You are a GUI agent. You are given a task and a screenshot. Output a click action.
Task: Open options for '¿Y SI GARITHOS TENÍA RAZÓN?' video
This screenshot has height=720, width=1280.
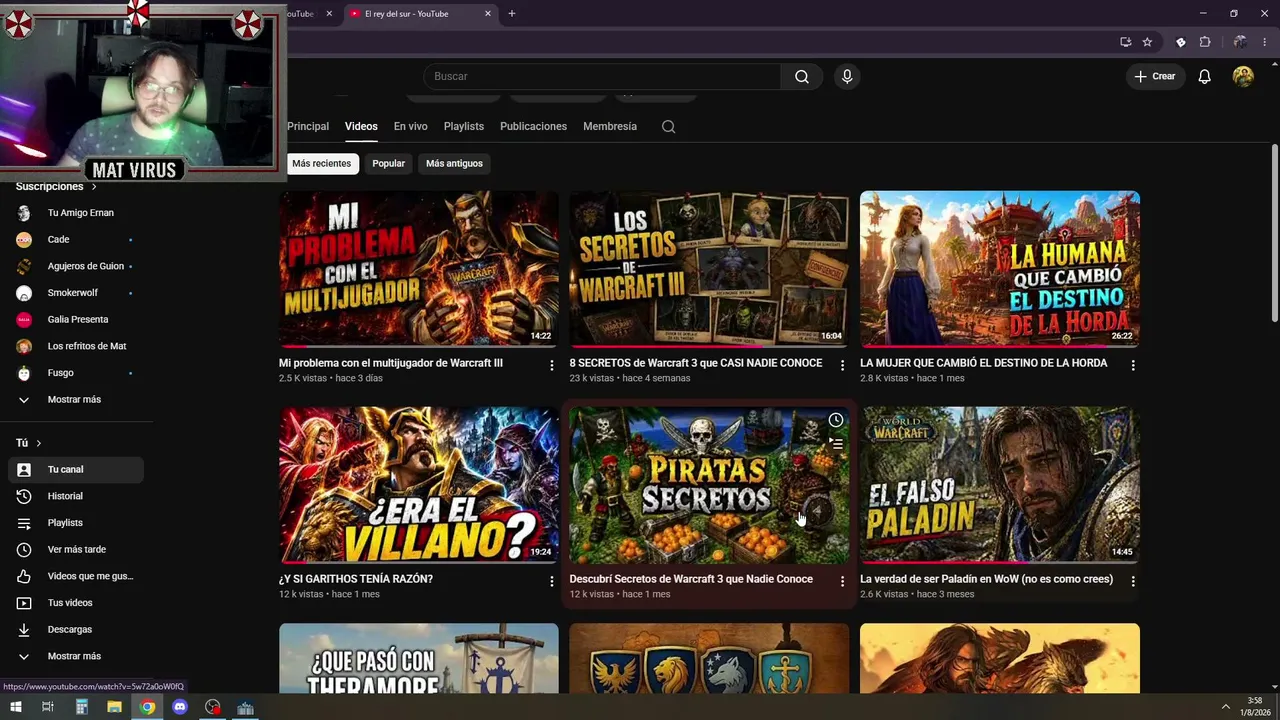point(551,582)
